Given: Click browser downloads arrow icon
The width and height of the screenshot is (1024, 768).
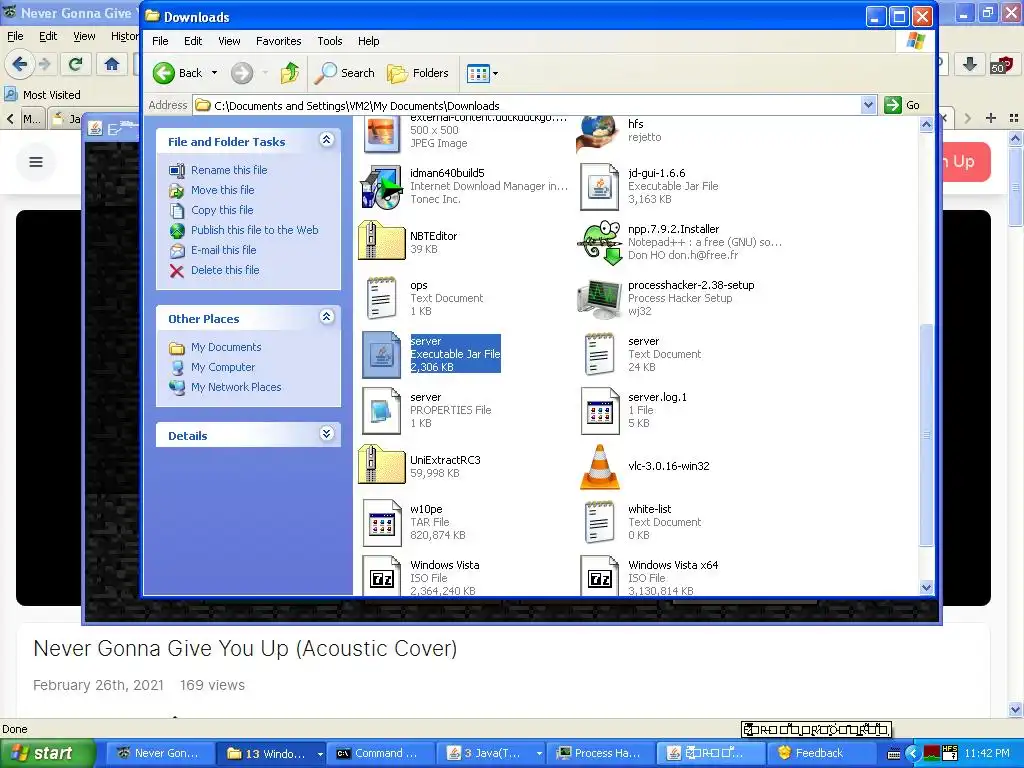Looking at the screenshot, I should [970, 64].
